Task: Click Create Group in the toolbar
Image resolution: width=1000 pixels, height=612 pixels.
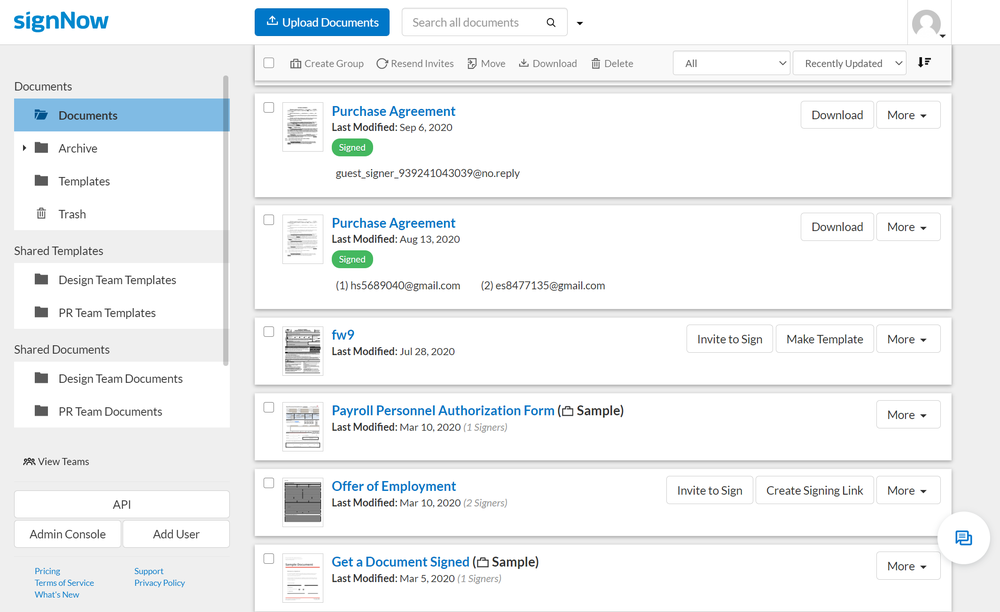Action: (x=327, y=64)
